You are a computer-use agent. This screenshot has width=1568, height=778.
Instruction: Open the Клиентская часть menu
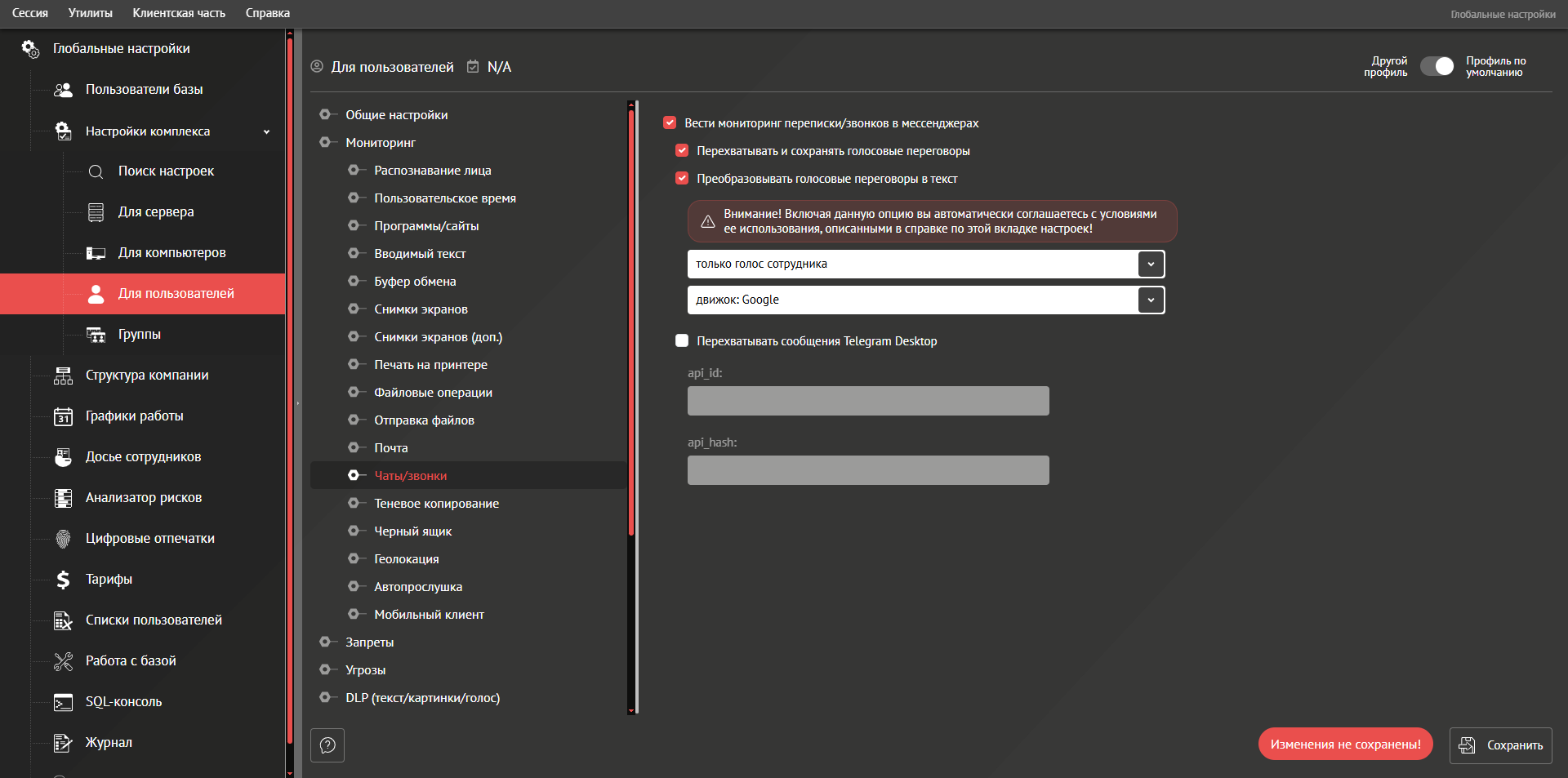pos(179,13)
